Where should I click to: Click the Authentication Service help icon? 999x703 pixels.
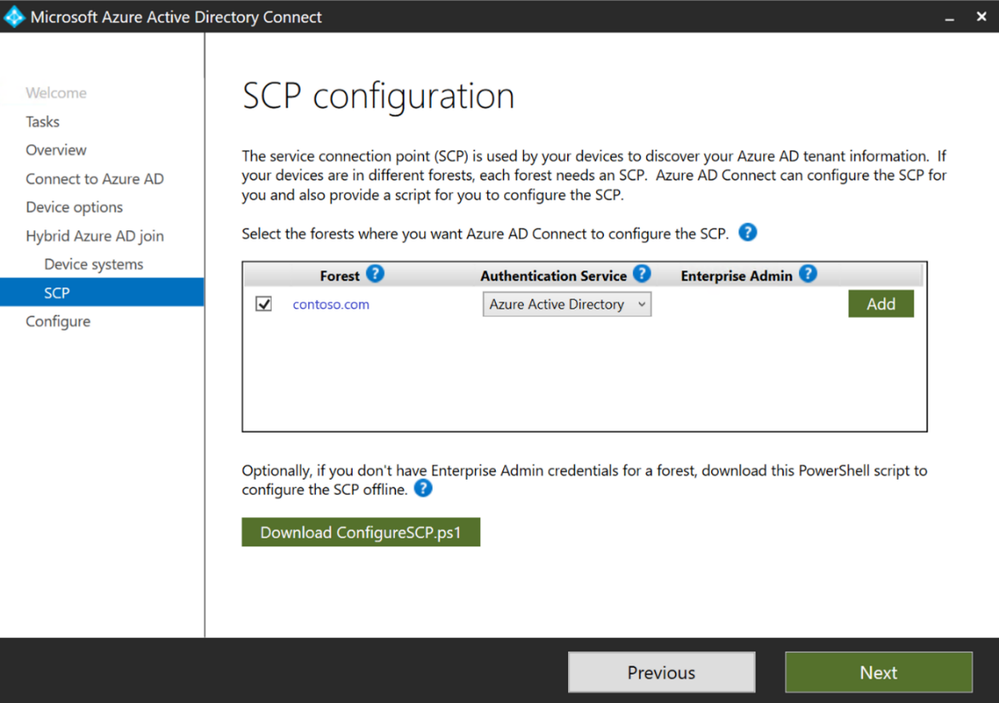[x=642, y=274]
